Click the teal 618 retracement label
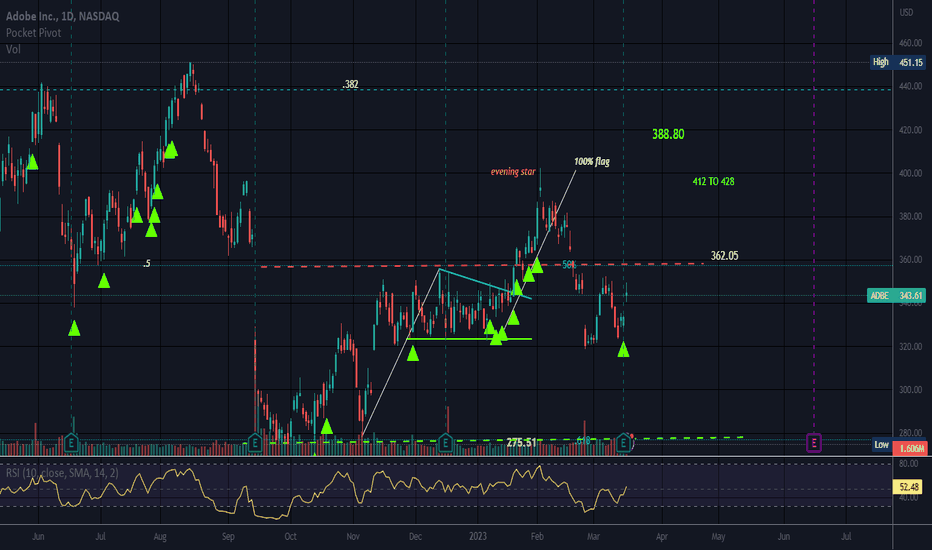Viewport: 932px width, 550px height. (x=583, y=441)
